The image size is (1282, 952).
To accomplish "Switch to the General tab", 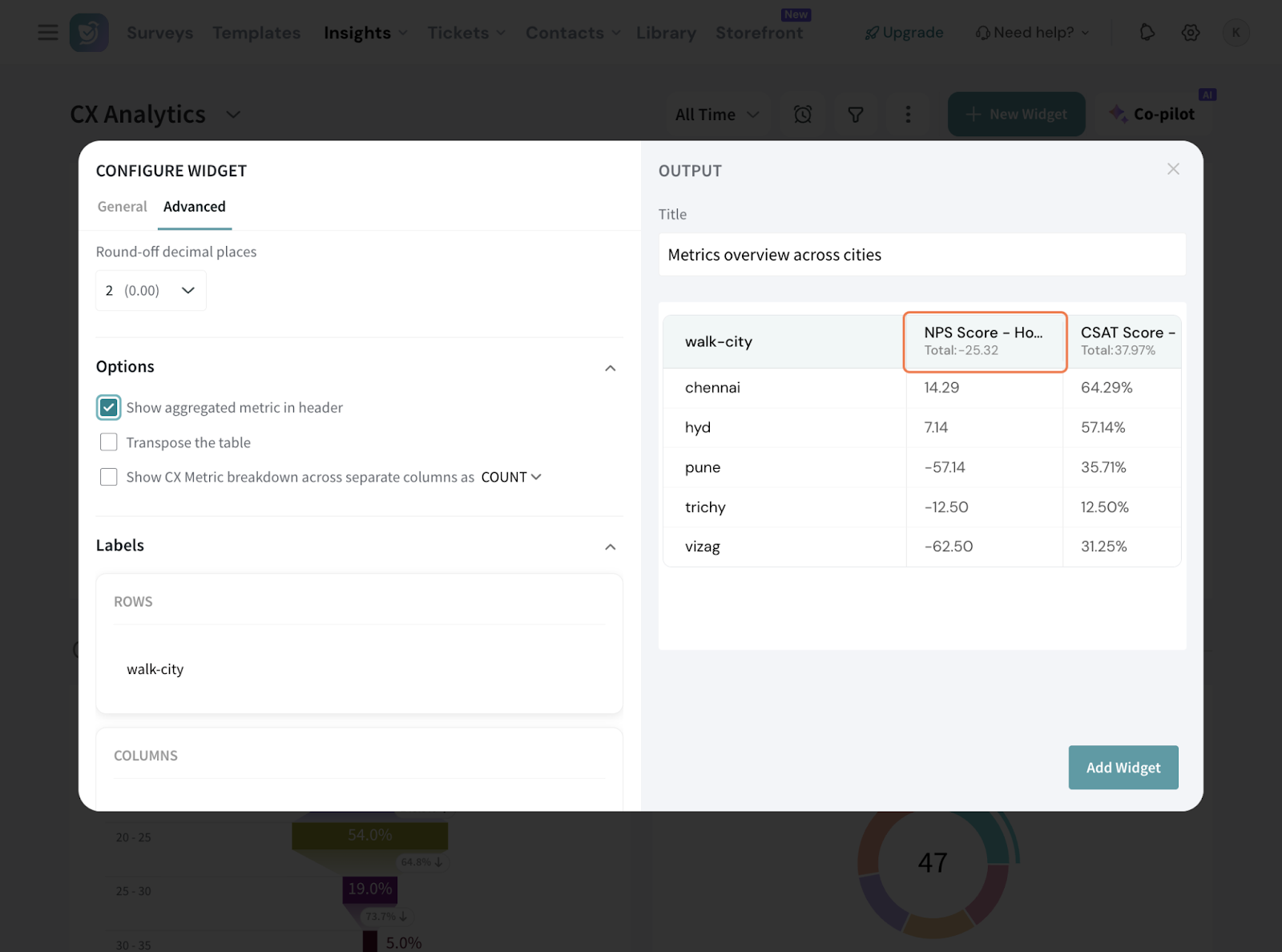I will click(123, 207).
